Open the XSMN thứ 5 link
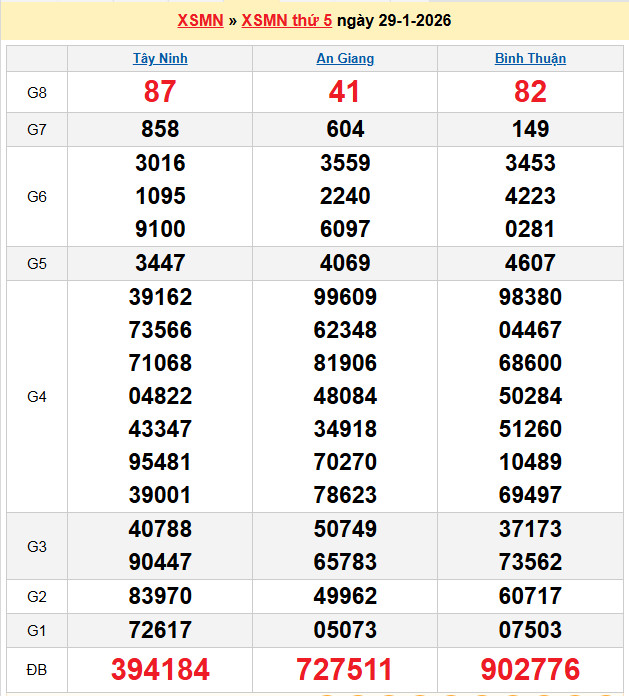629x696 pixels. pos(286,20)
